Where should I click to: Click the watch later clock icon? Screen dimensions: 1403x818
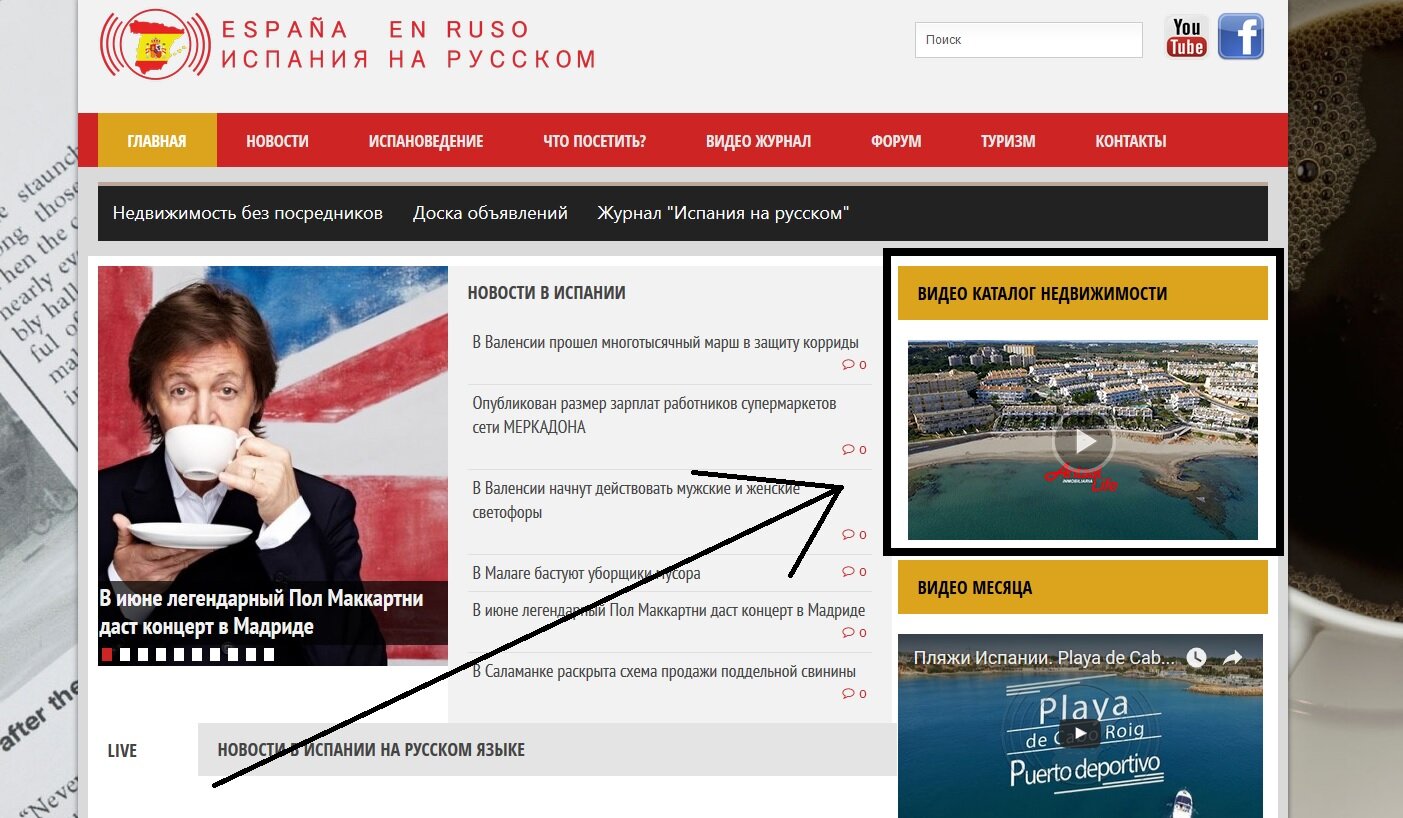[x=1197, y=657]
